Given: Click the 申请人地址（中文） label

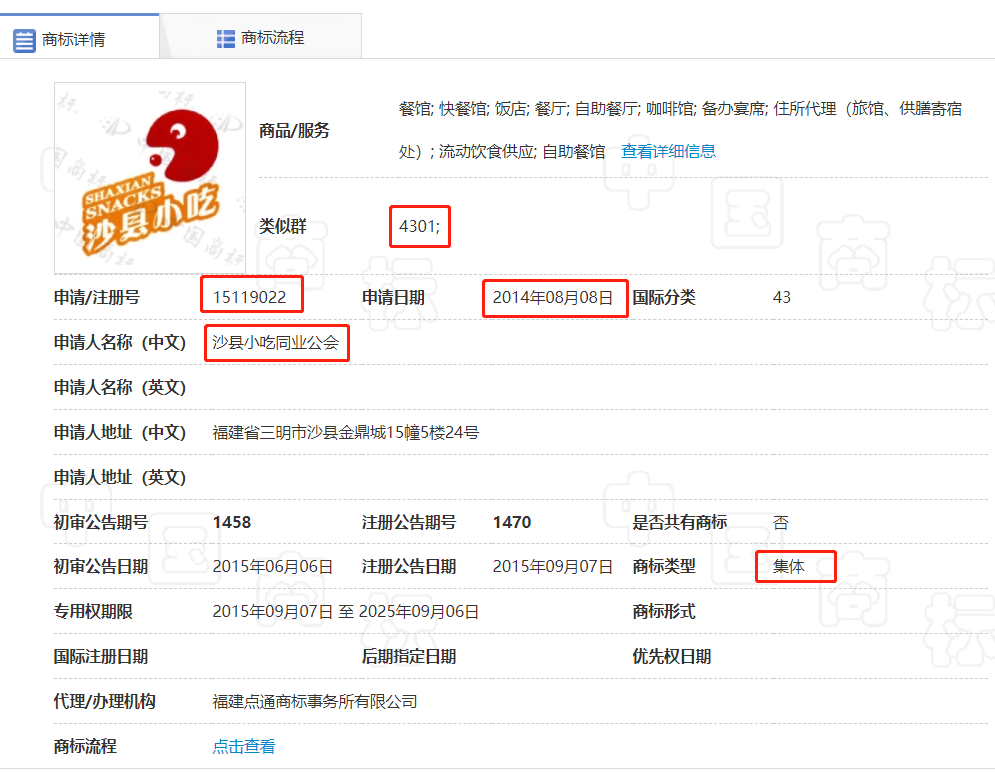Looking at the screenshot, I should [119, 433].
